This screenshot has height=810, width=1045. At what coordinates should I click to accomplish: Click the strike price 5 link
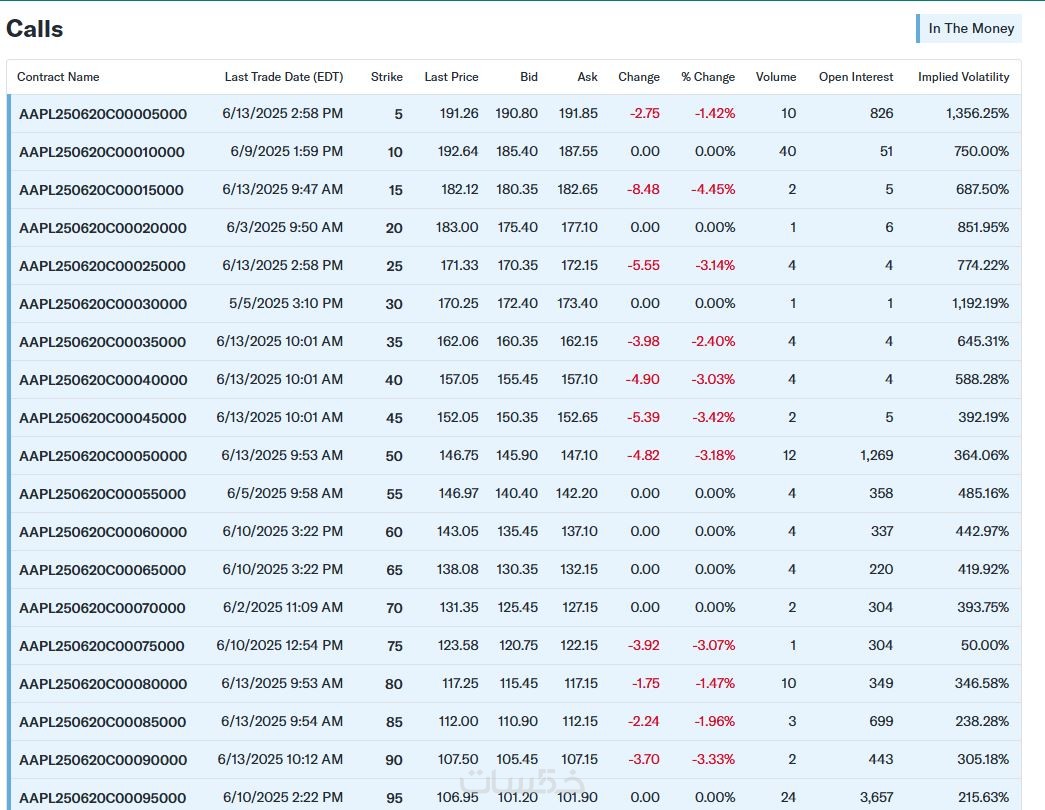[399, 114]
